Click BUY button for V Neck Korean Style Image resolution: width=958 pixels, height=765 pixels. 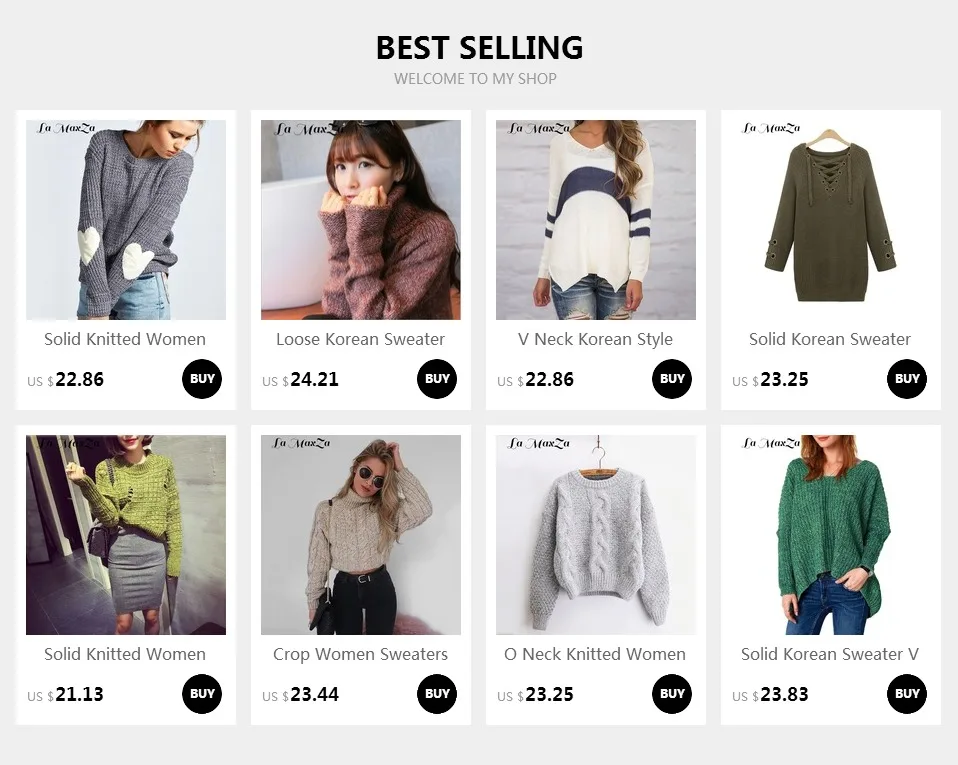[x=672, y=379]
